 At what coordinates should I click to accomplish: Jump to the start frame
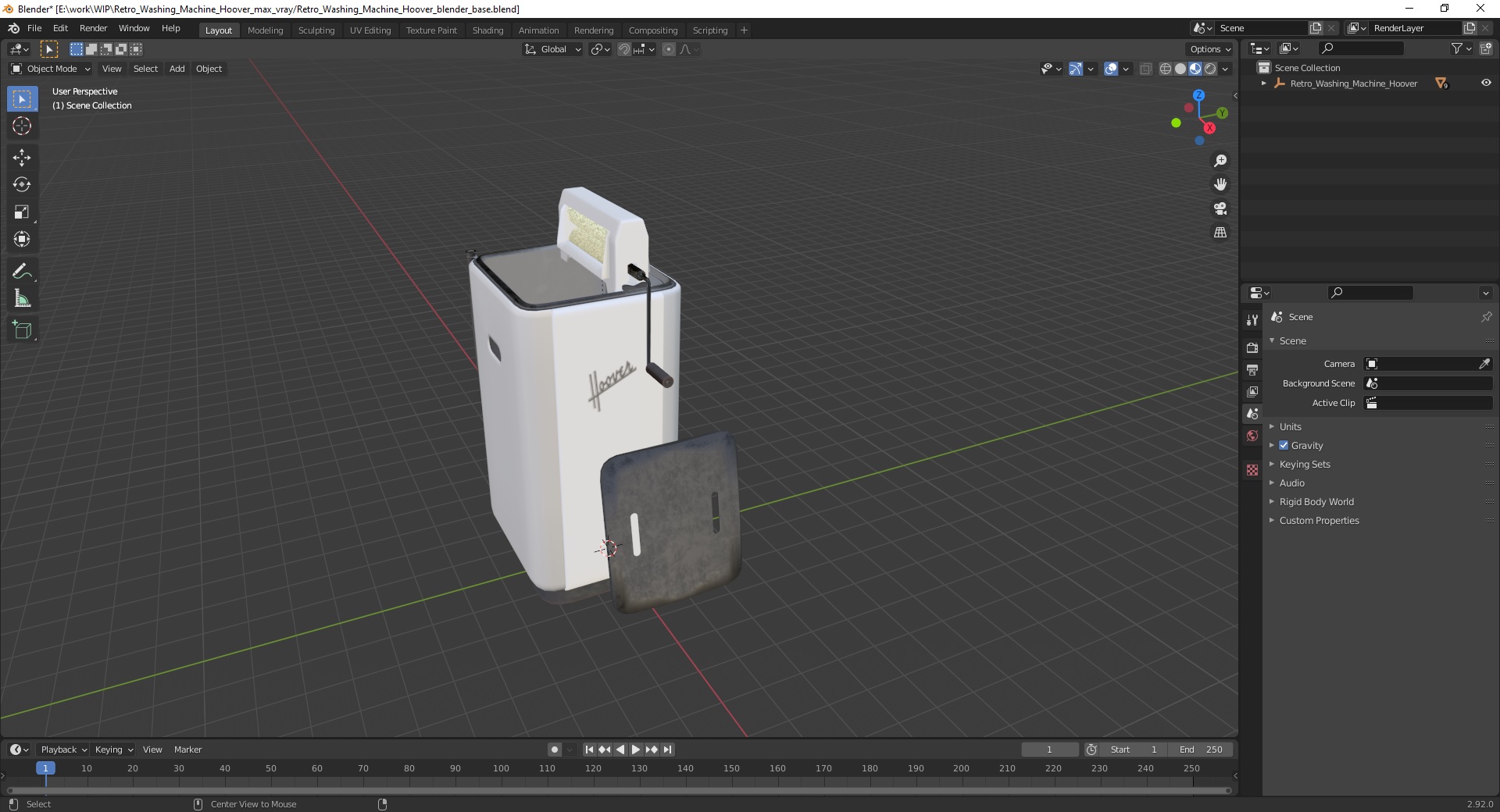(x=589, y=750)
